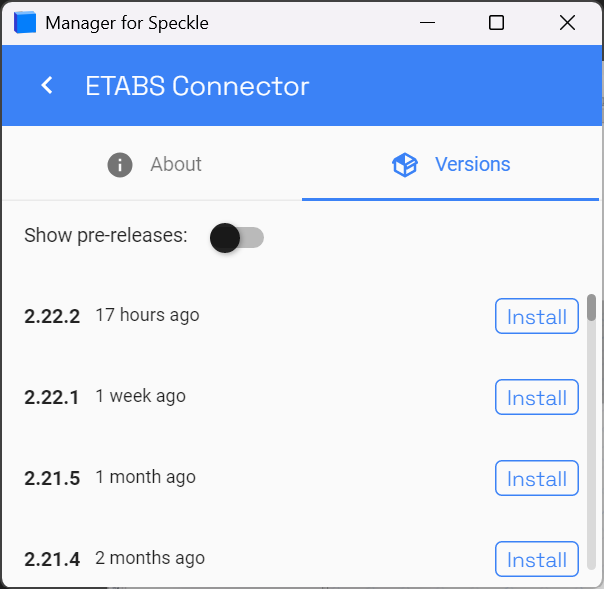Install version 2.22.1

[x=537, y=398]
